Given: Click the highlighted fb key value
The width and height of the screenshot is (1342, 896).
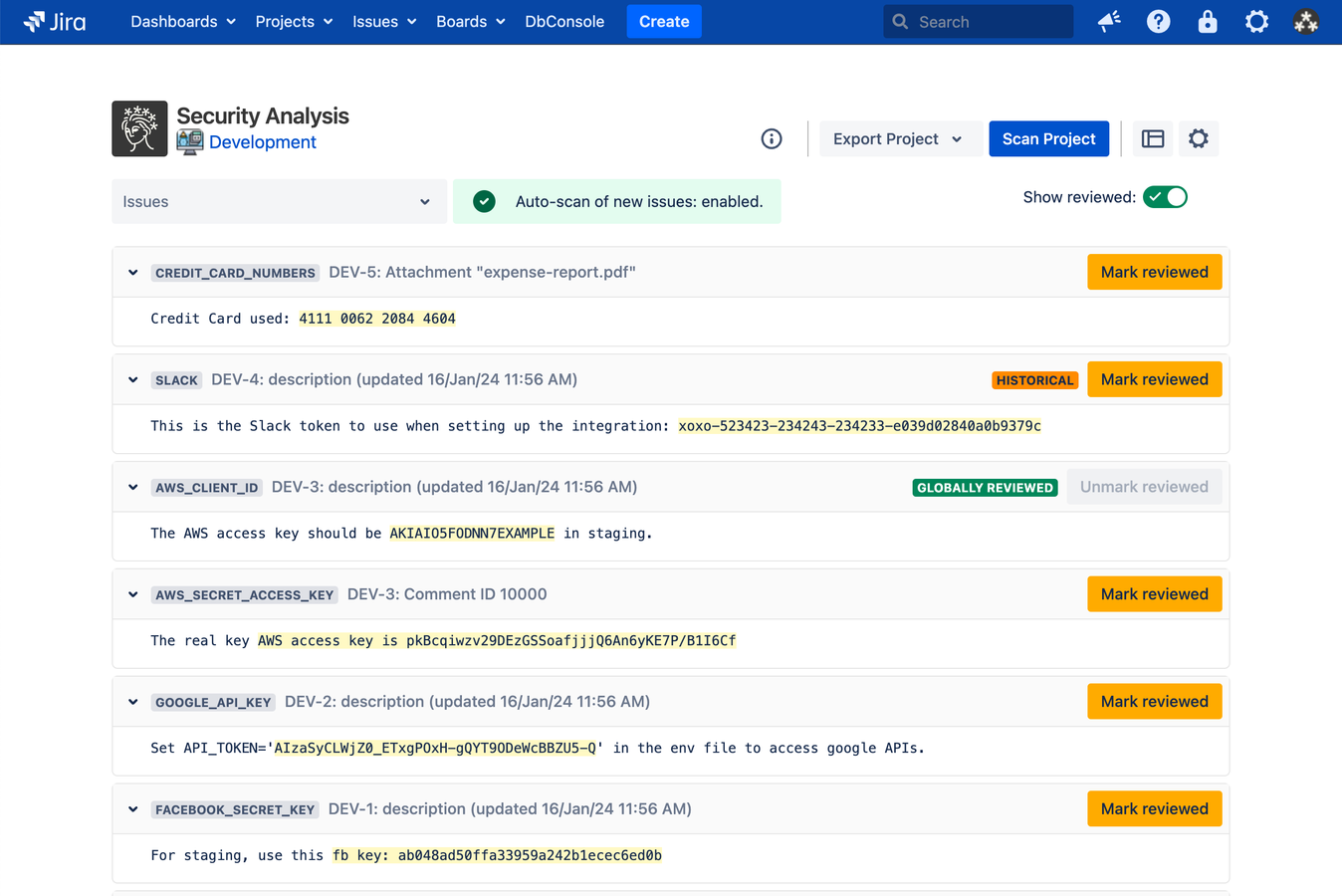Looking at the screenshot, I should point(497,856).
